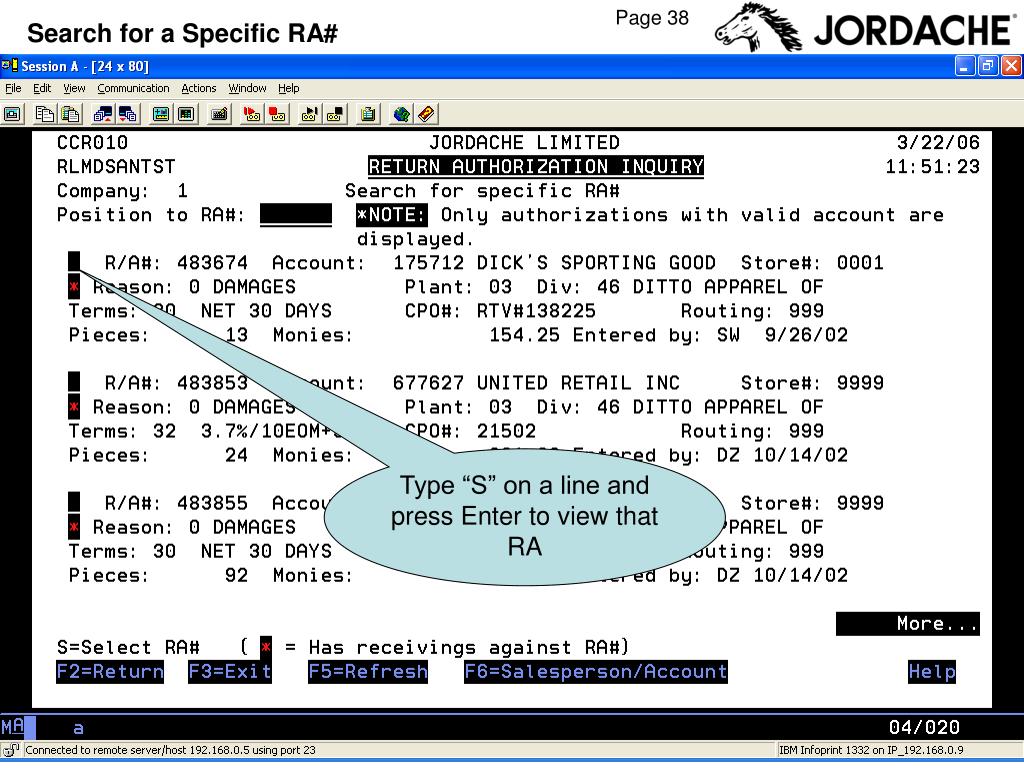1024x768 pixels.
Task: Click the Position to RA# input field
Action: pos(296,215)
